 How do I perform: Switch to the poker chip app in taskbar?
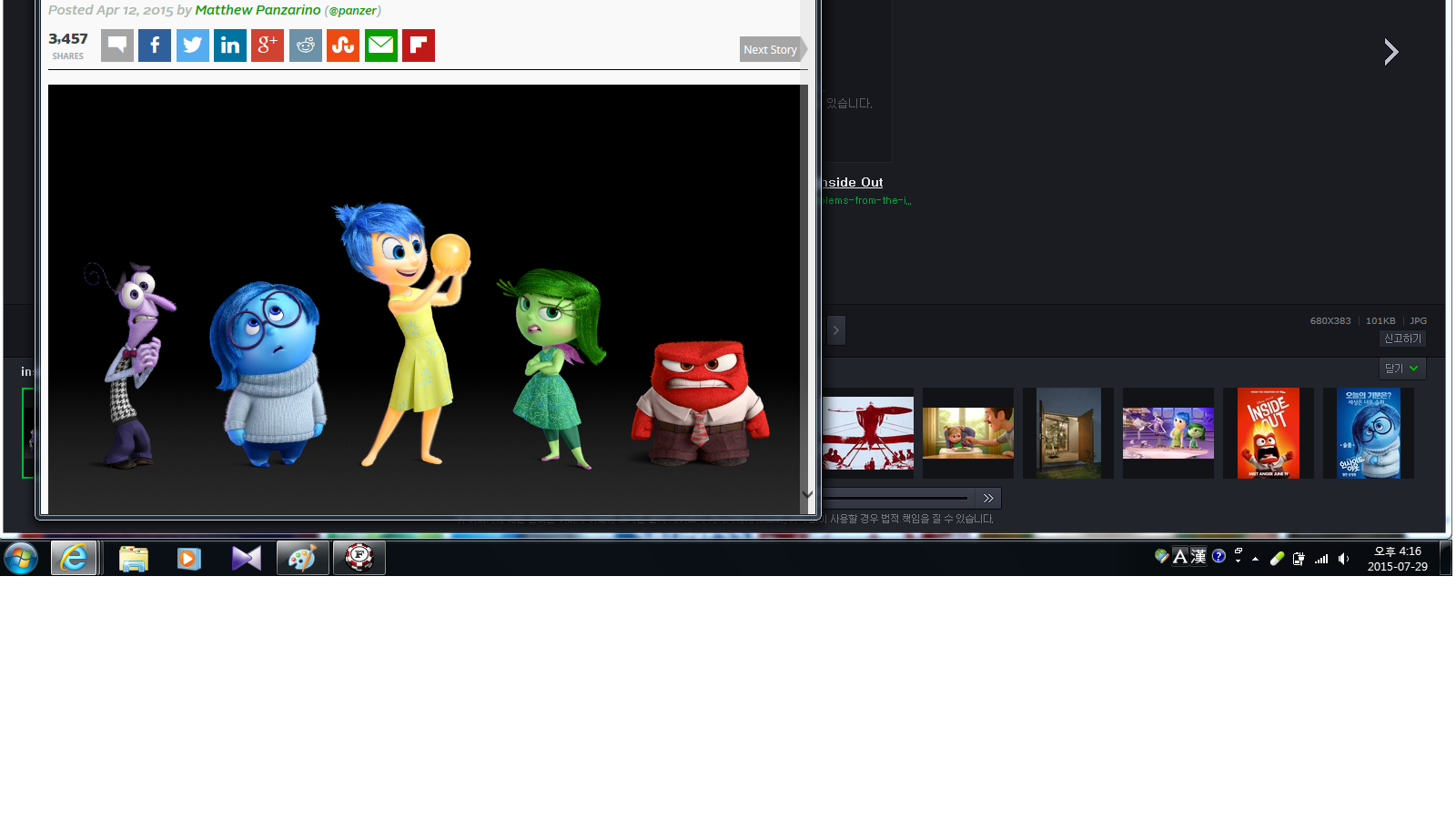point(359,558)
